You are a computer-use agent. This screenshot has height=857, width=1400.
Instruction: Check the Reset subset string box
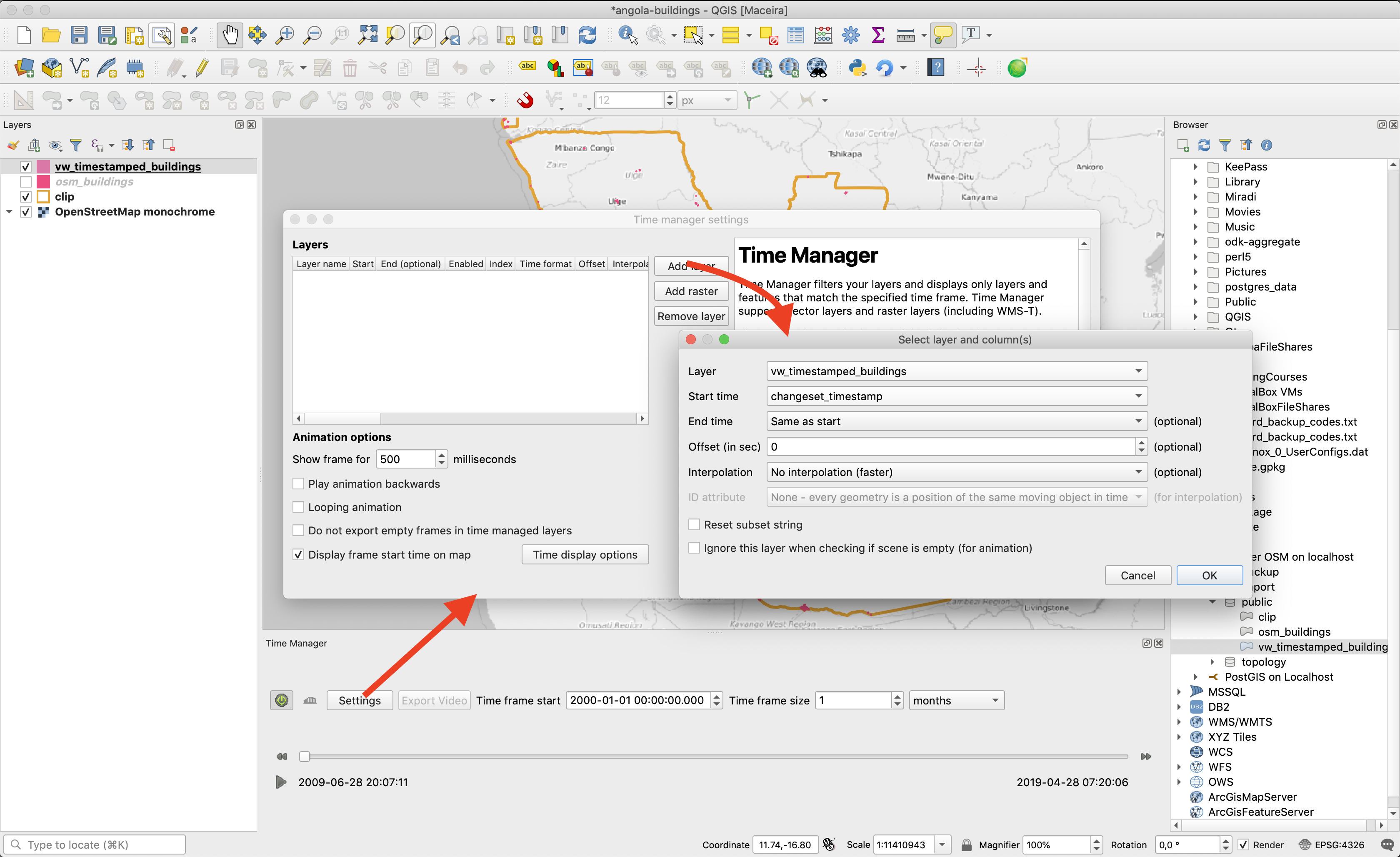pos(694,524)
